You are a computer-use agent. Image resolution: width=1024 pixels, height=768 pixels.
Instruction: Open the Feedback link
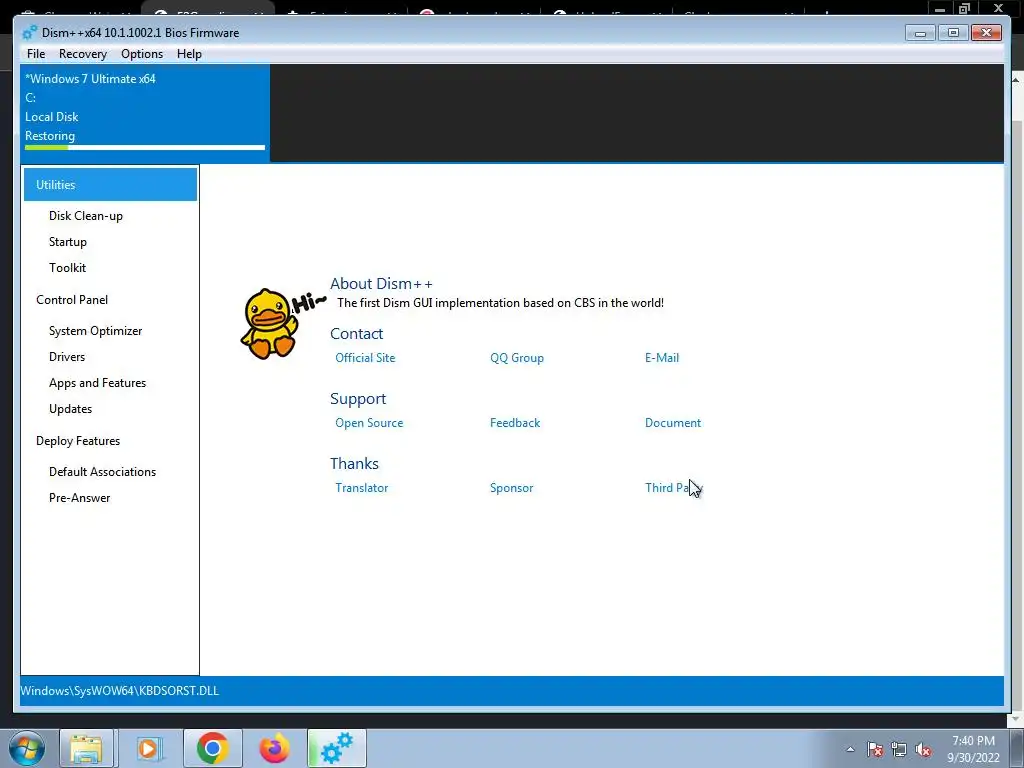[x=515, y=423]
